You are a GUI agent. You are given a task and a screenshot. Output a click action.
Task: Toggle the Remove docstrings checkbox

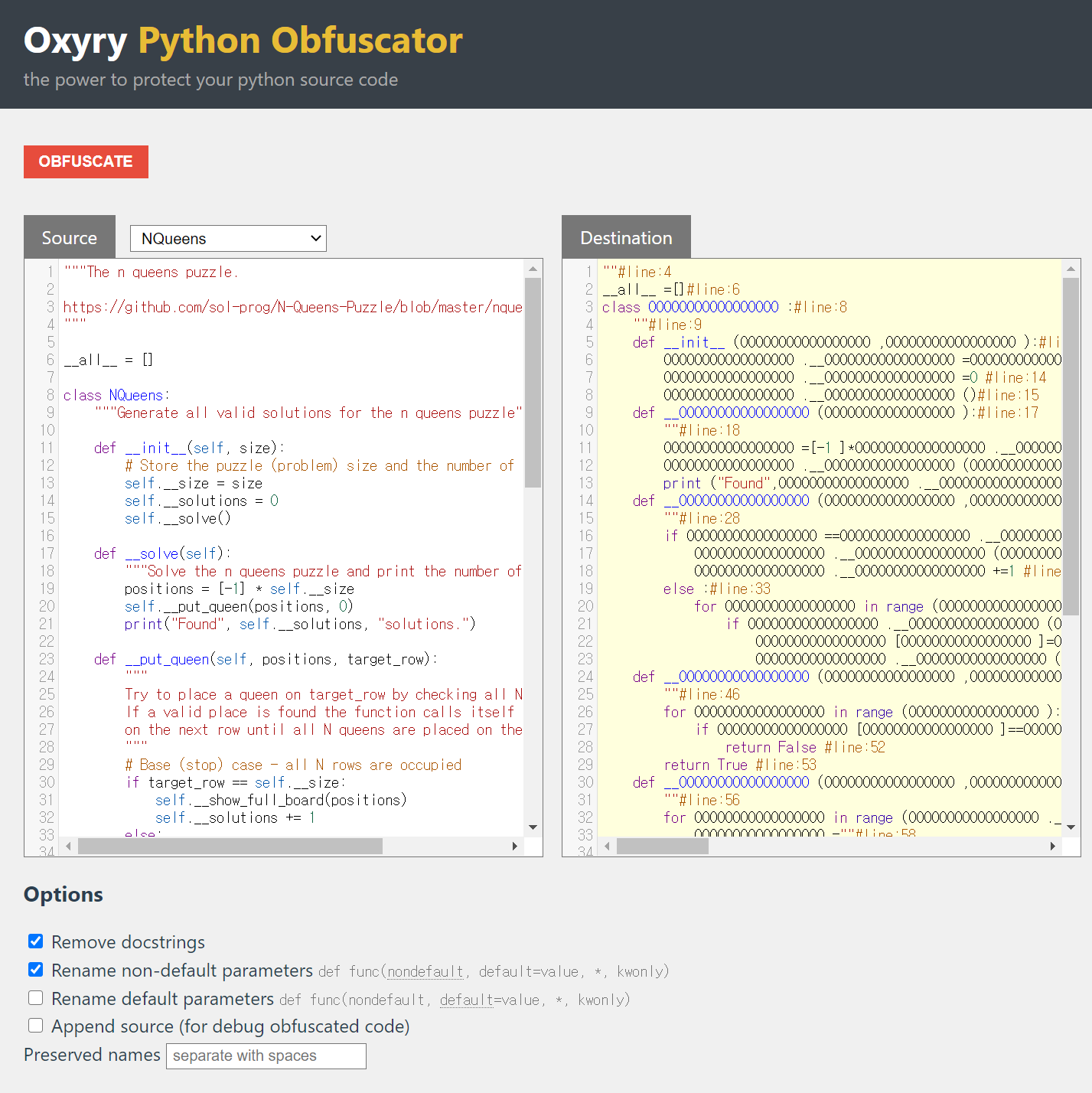(36, 941)
